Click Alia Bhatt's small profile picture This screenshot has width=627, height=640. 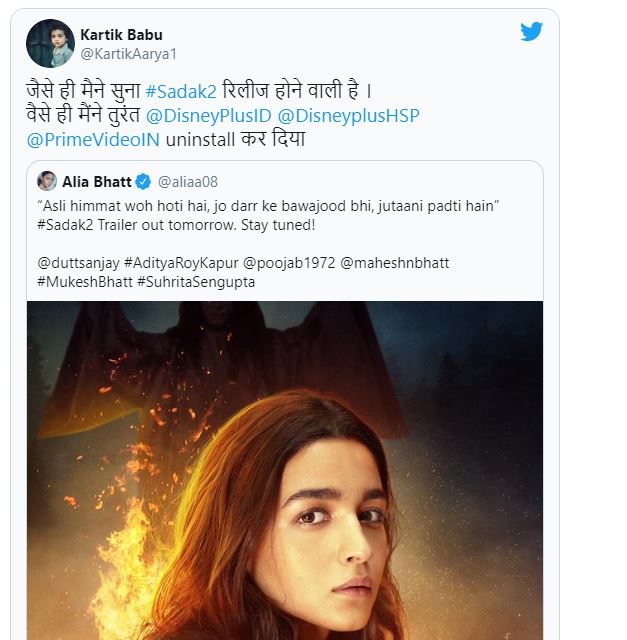click(x=47, y=181)
